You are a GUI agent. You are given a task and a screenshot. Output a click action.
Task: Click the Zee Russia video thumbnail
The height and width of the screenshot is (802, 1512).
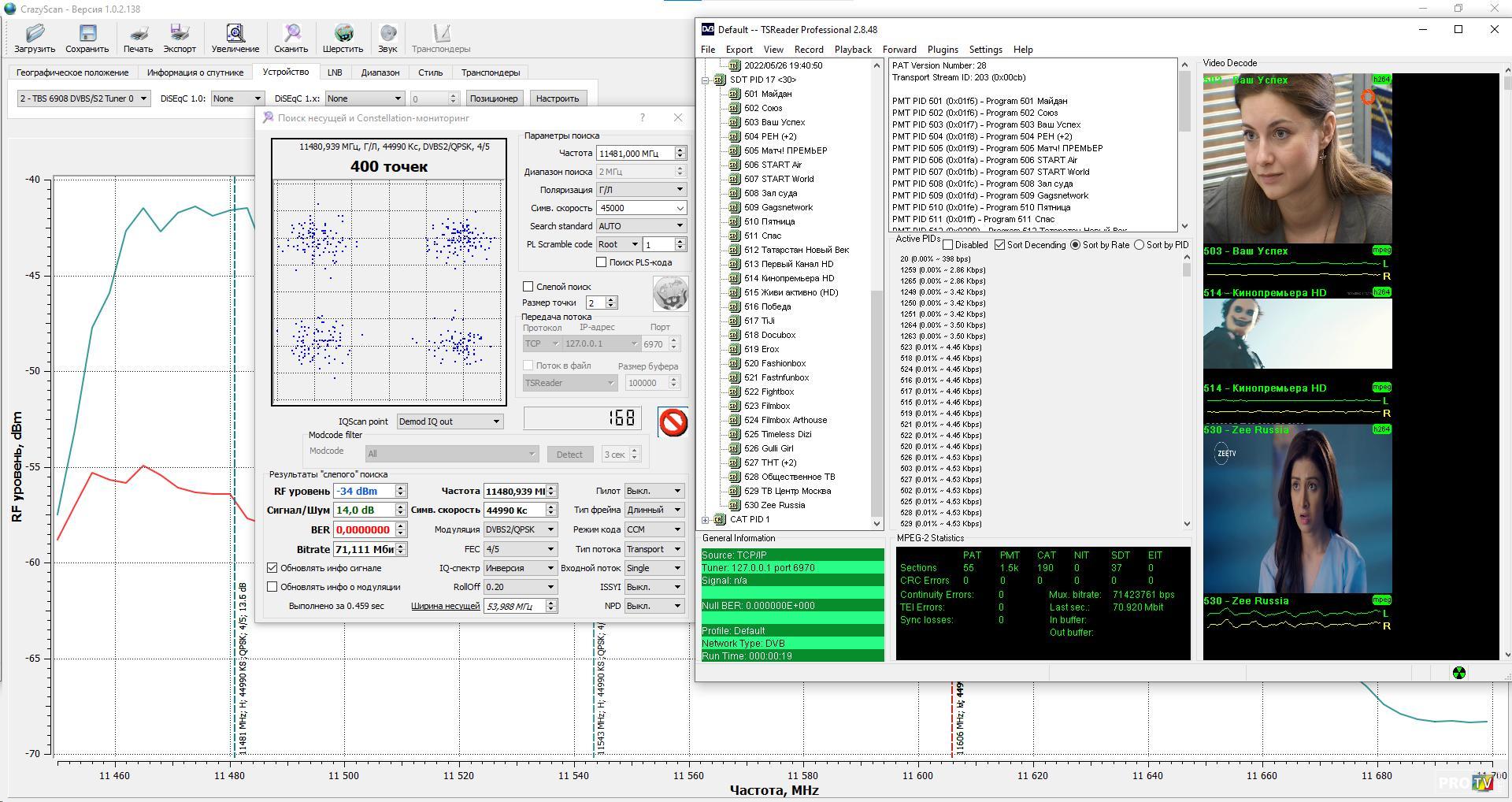click(x=1297, y=509)
